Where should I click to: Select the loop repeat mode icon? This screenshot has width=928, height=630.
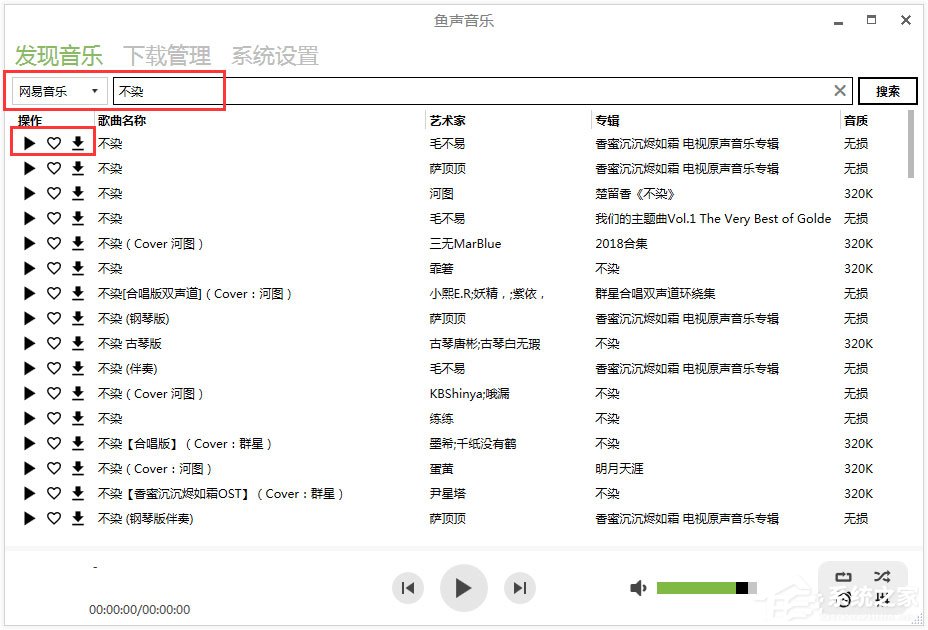pos(843,576)
